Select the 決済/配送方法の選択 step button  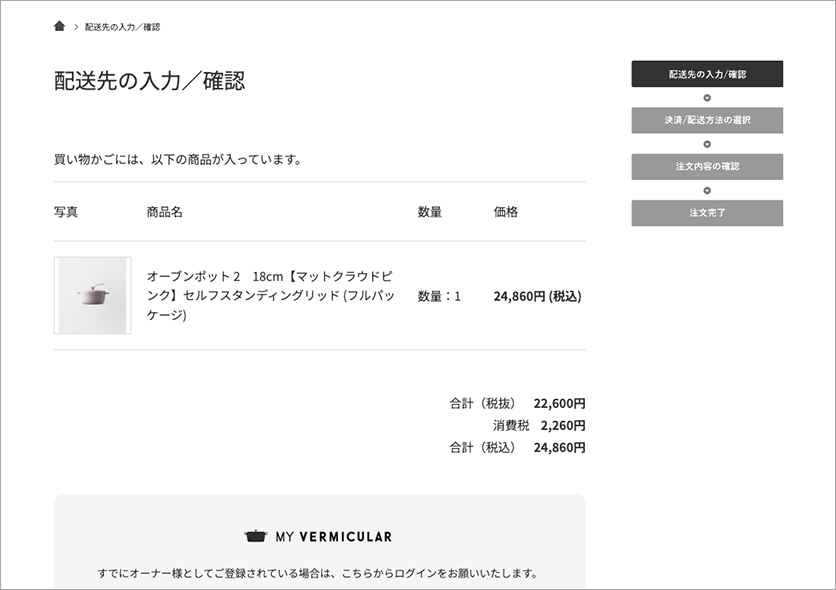[x=707, y=120]
